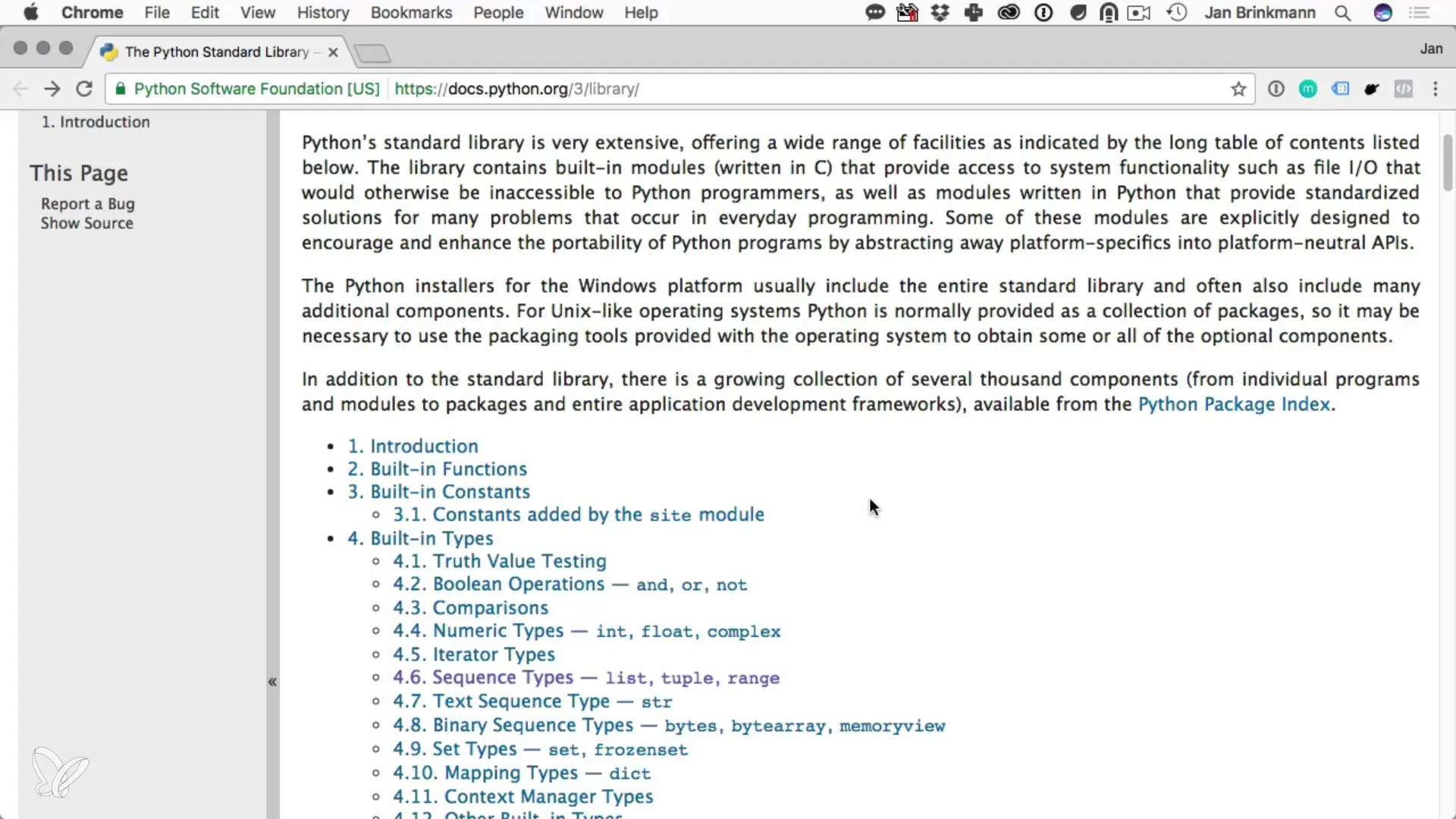Viewport: 1456px width, 819px height.
Task: Click the Dropbox menu bar icon
Action: click(x=940, y=13)
